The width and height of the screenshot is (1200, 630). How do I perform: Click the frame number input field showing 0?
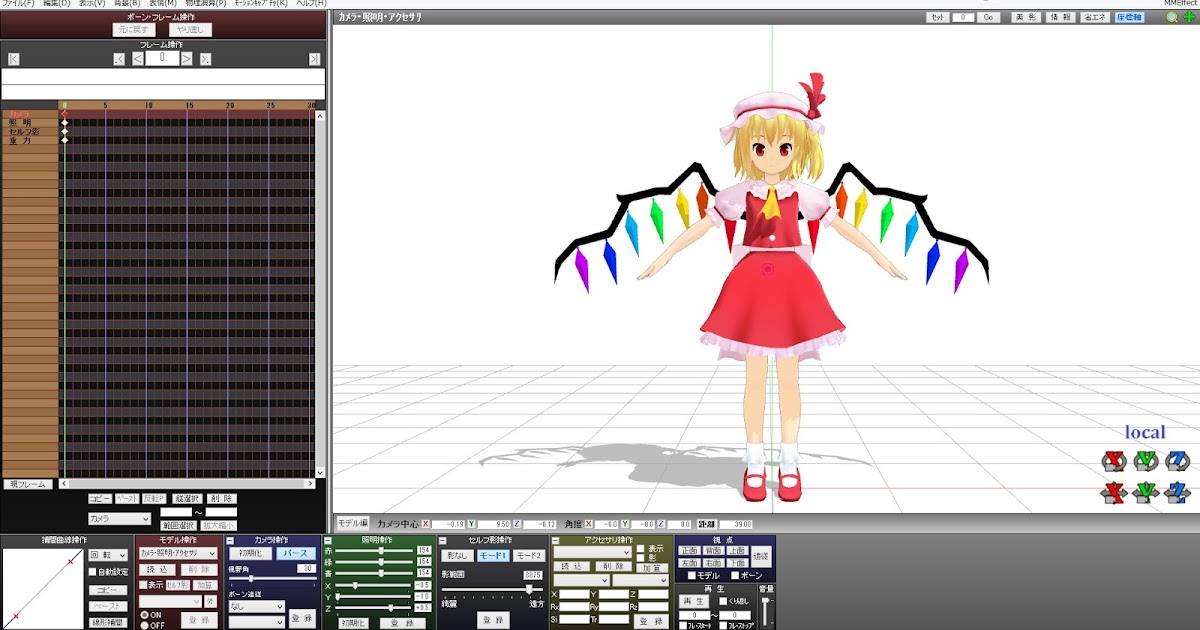pos(163,58)
